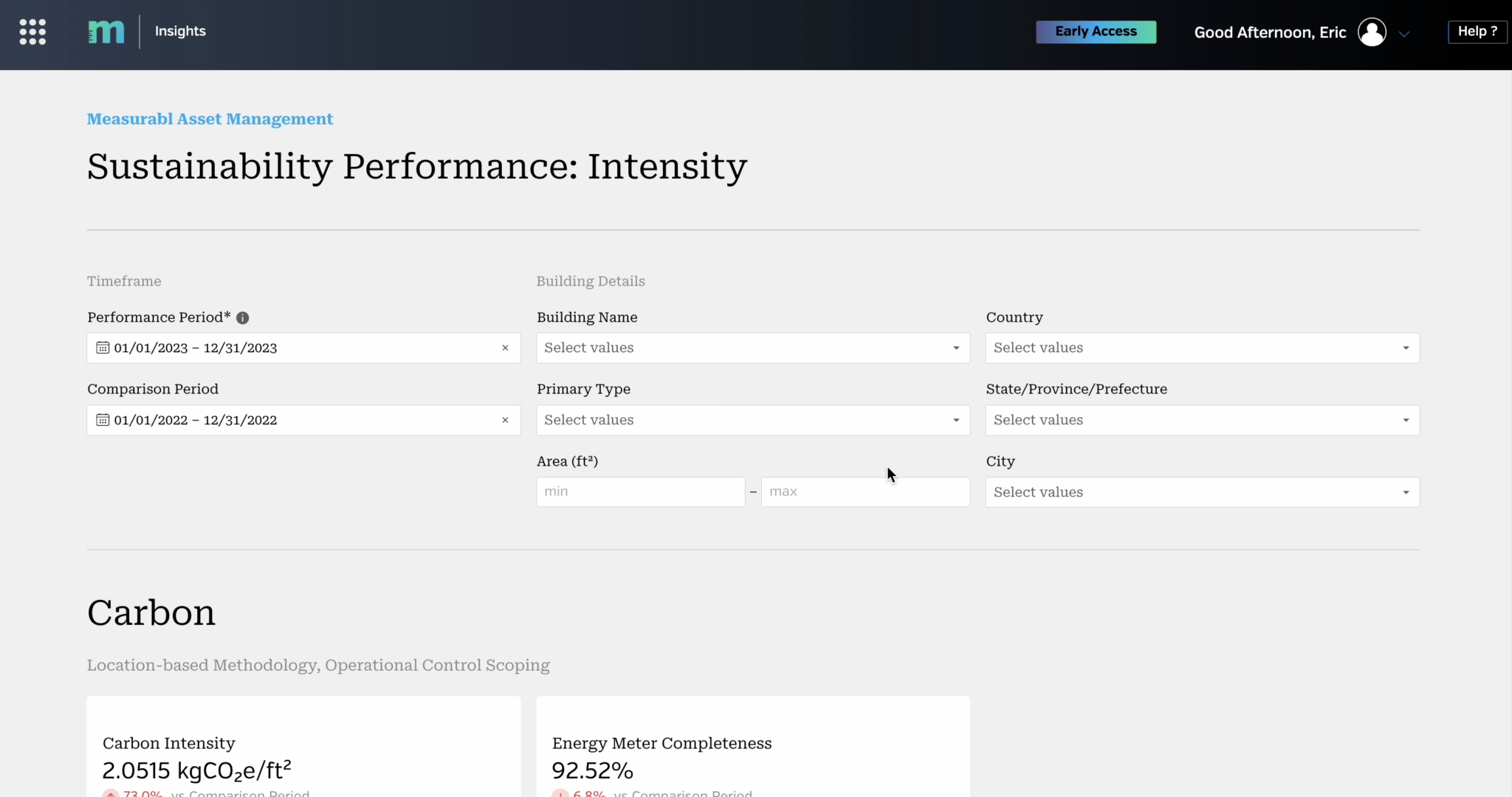
Task: Open the Help menu
Action: (x=1477, y=31)
